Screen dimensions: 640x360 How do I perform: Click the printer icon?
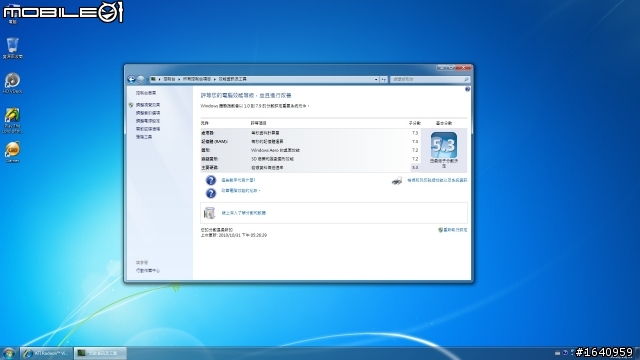coord(397,180)
